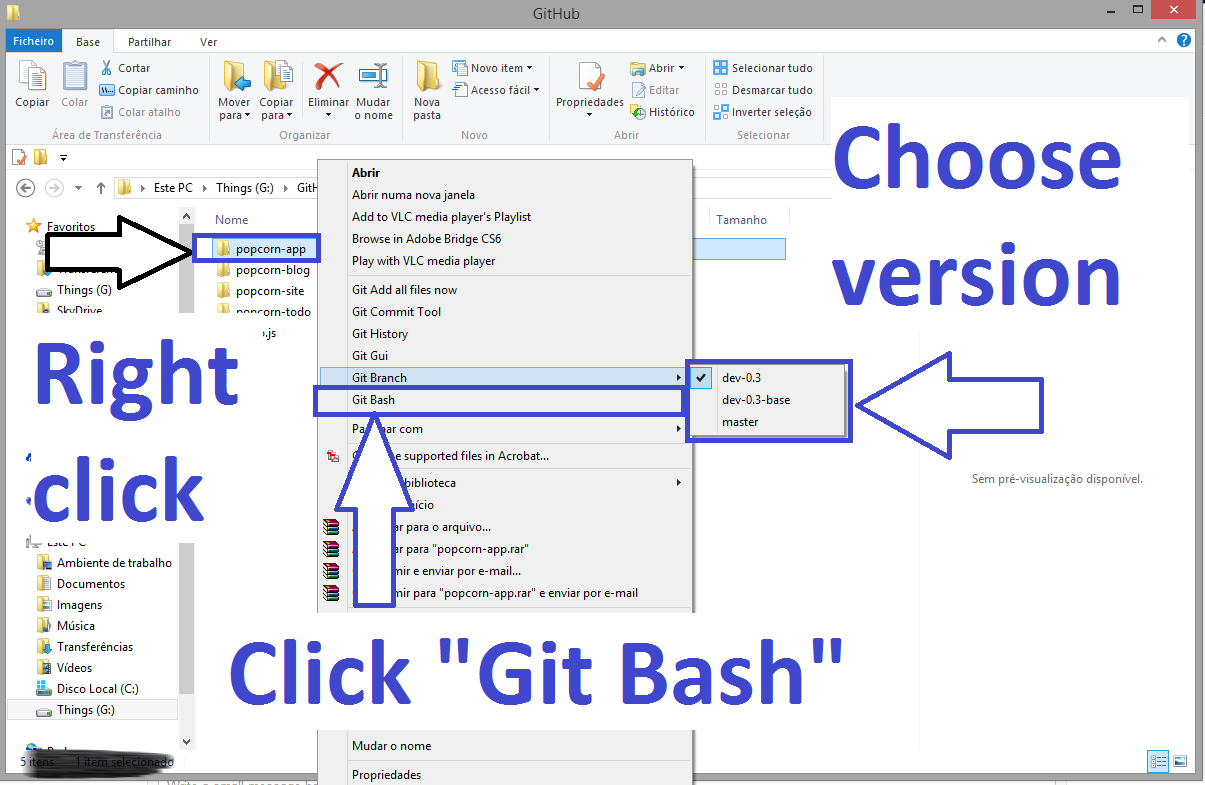
Task: Create a Nova pasta from ribbon
Action: pyautogui.click(x=427, y=90)
